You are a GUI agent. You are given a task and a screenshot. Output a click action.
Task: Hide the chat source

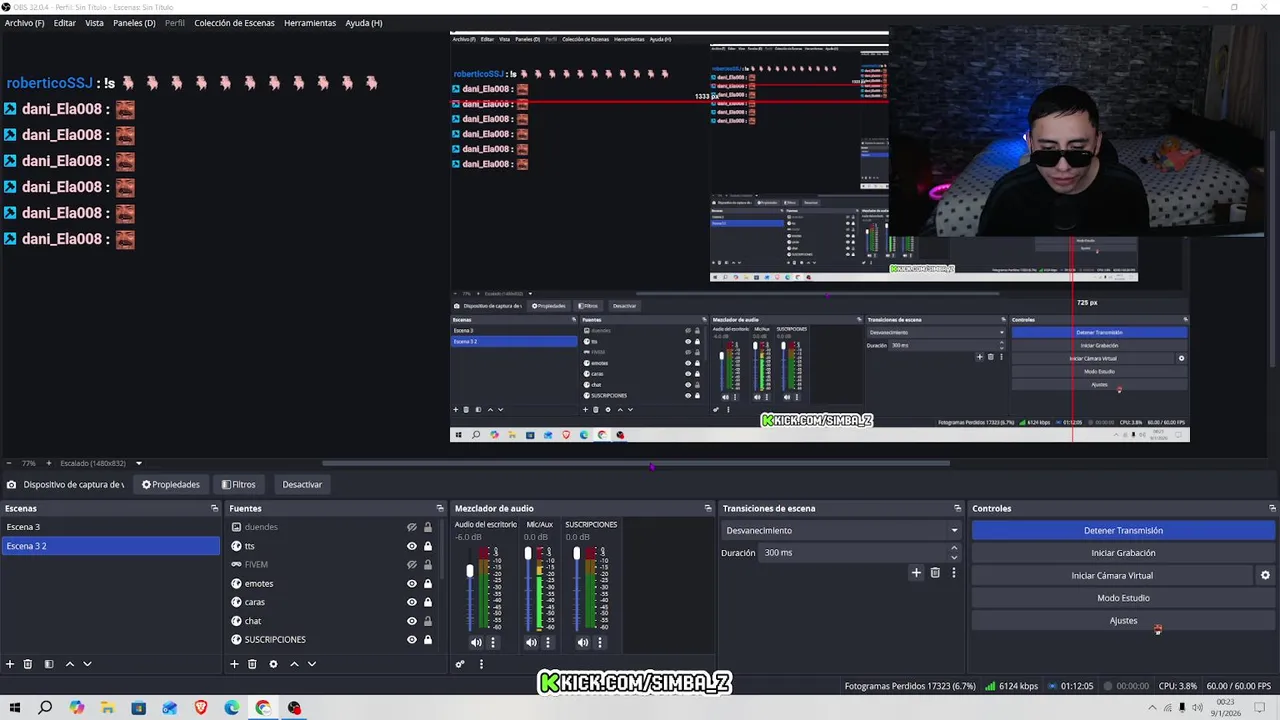(x=411, y=621)
